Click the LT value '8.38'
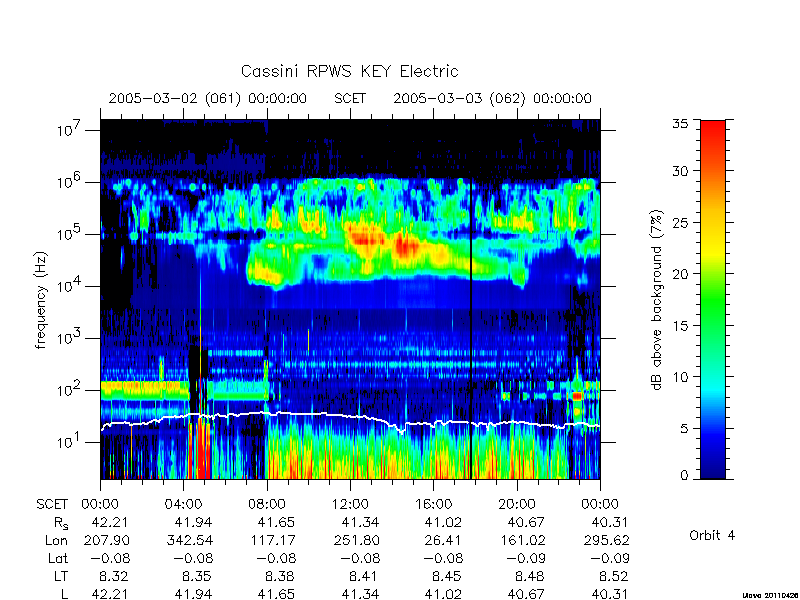Viewport: 800px width, 600px height. click(280, 577)
